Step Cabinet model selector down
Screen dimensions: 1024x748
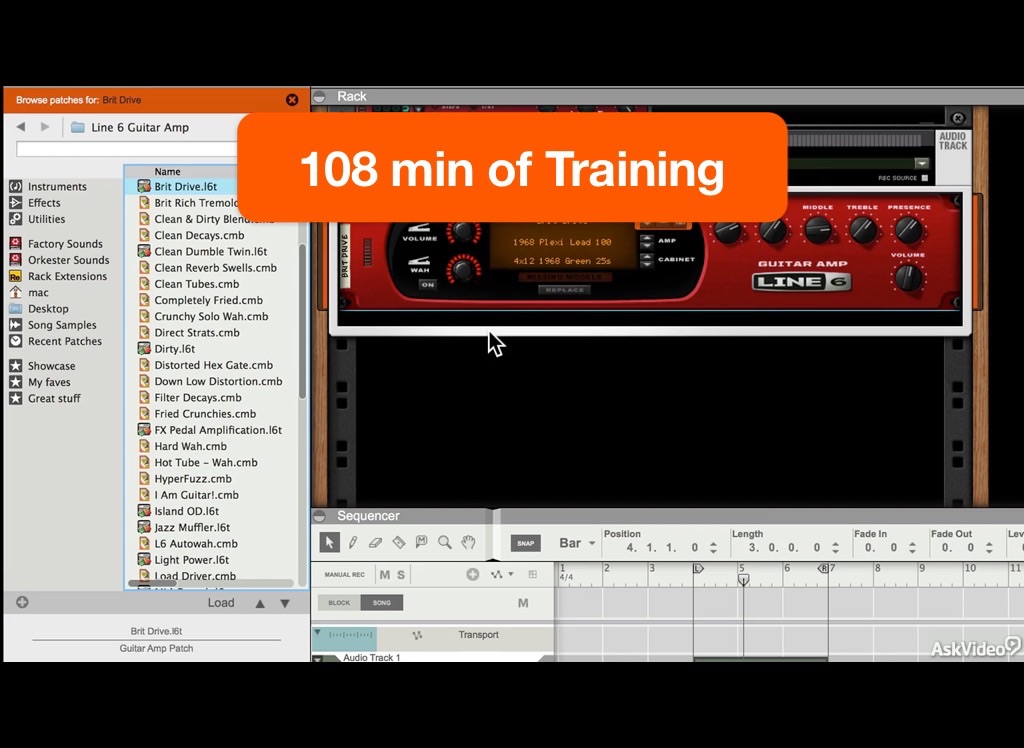click(x=647, y=263)
